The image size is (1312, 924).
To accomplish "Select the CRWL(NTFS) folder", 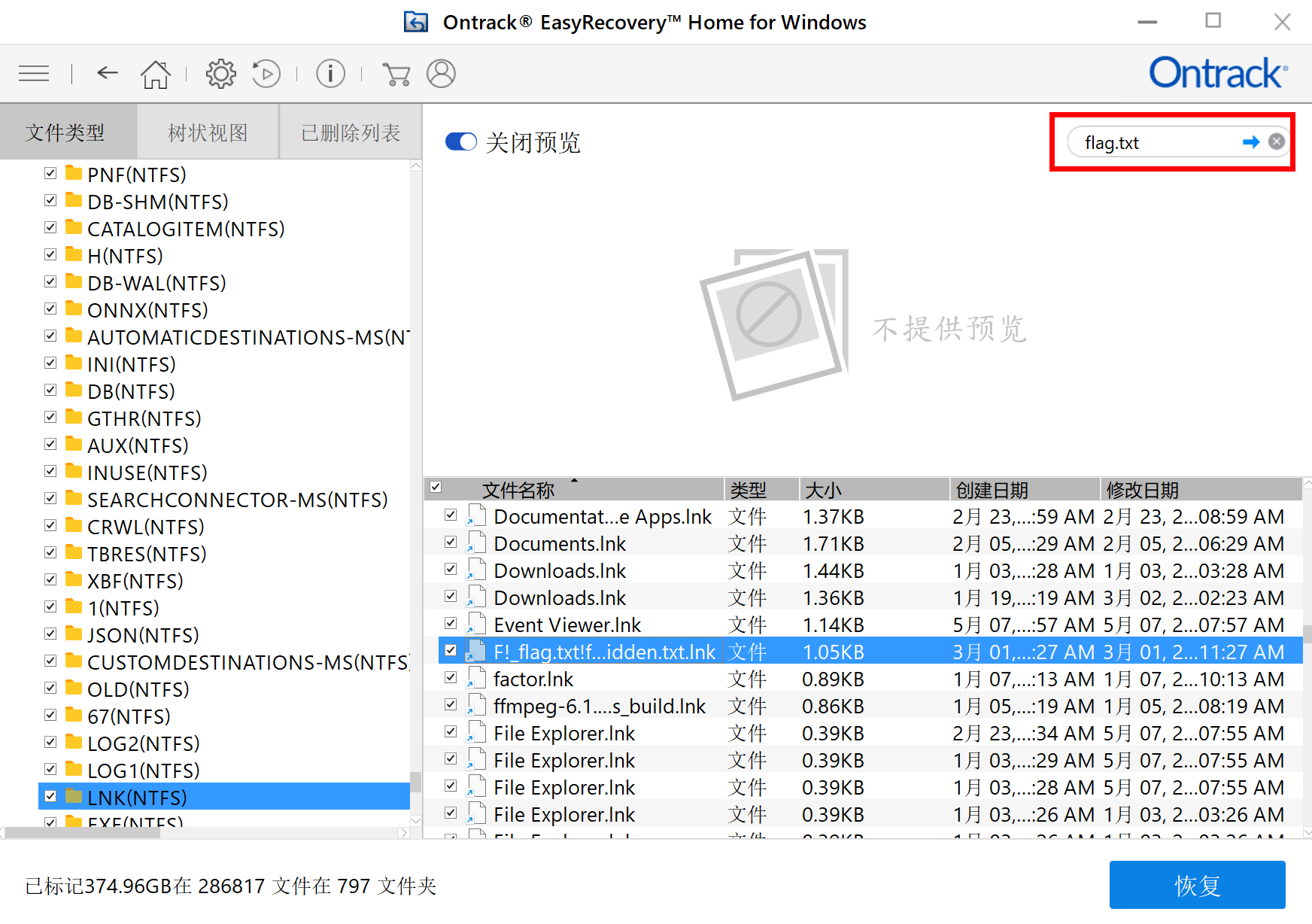I will 146,527.
